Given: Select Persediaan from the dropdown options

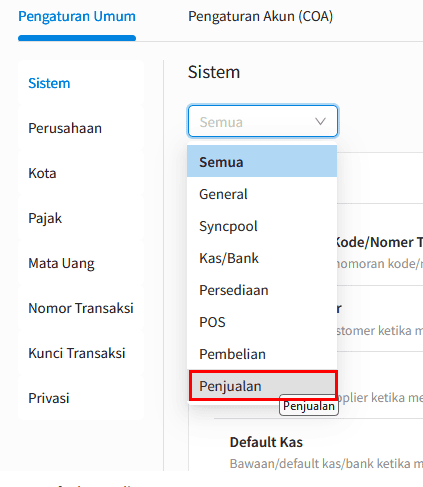Looking at the screenshot, I should pyautogui.click(x=262, y=290).
